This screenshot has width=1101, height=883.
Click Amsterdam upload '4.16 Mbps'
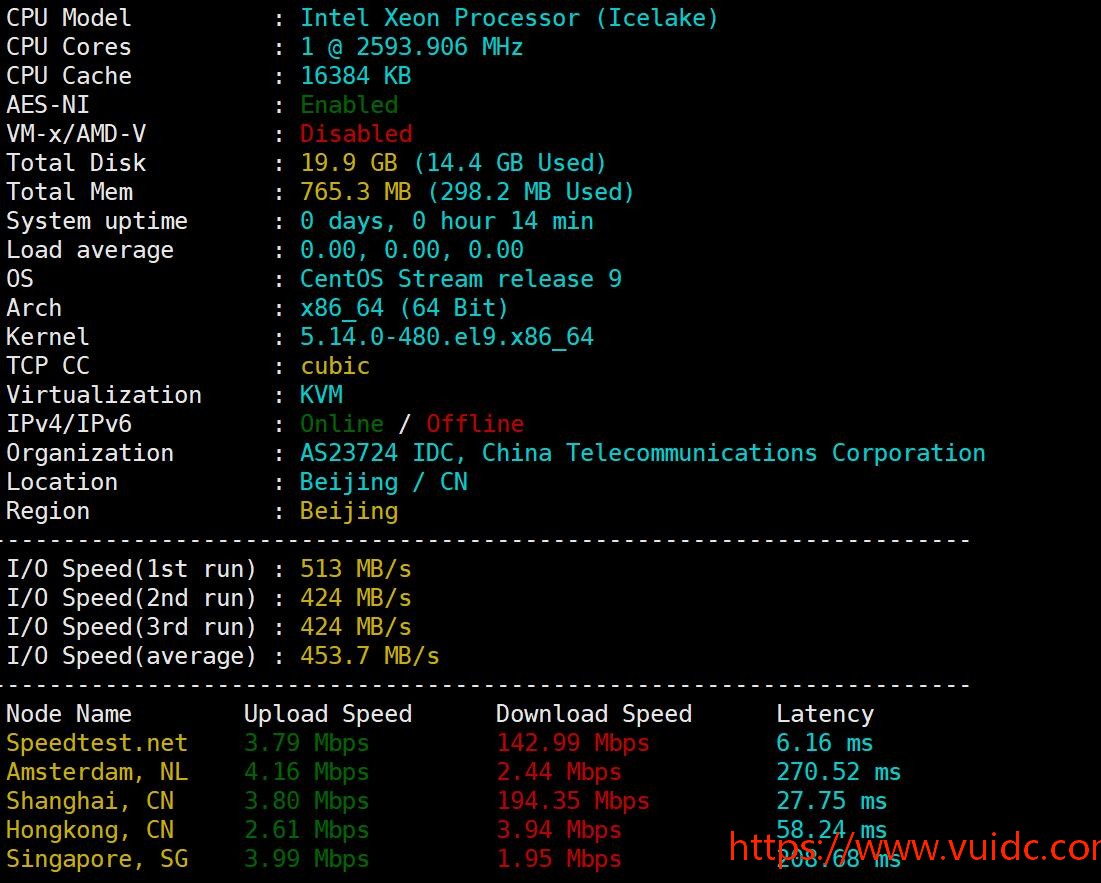coord(307,772)
